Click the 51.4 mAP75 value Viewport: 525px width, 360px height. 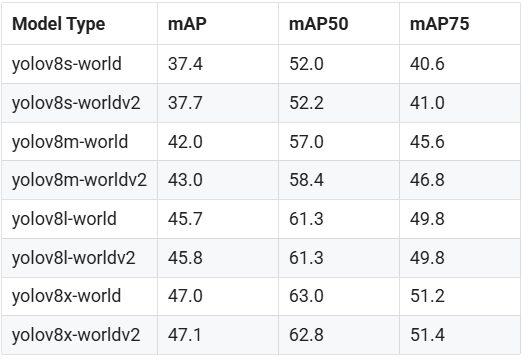pyautogui.click(x=427, y=335)
